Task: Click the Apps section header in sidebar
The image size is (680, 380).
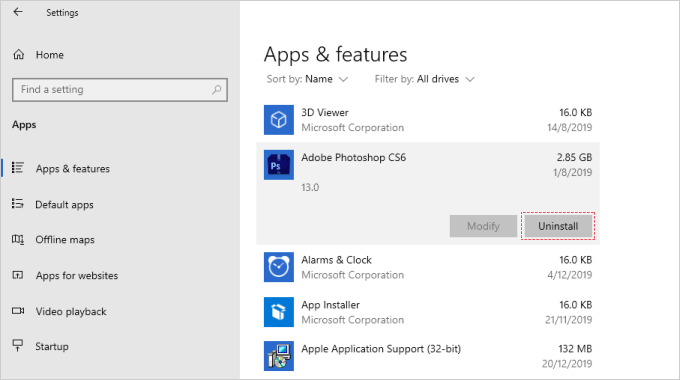Action: (x=24, y=125)
